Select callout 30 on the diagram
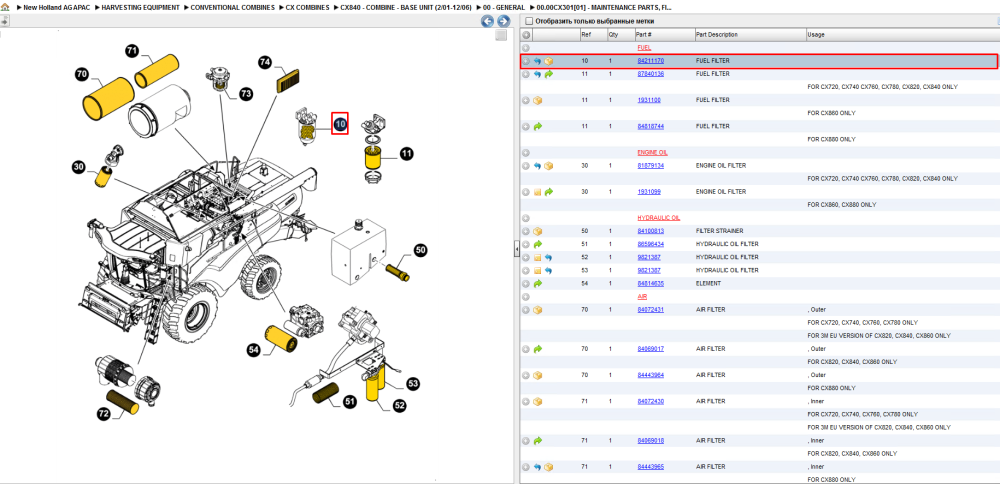Image resolution: width=1000 pixels, height=484 pixels. (x=79, y=168)
